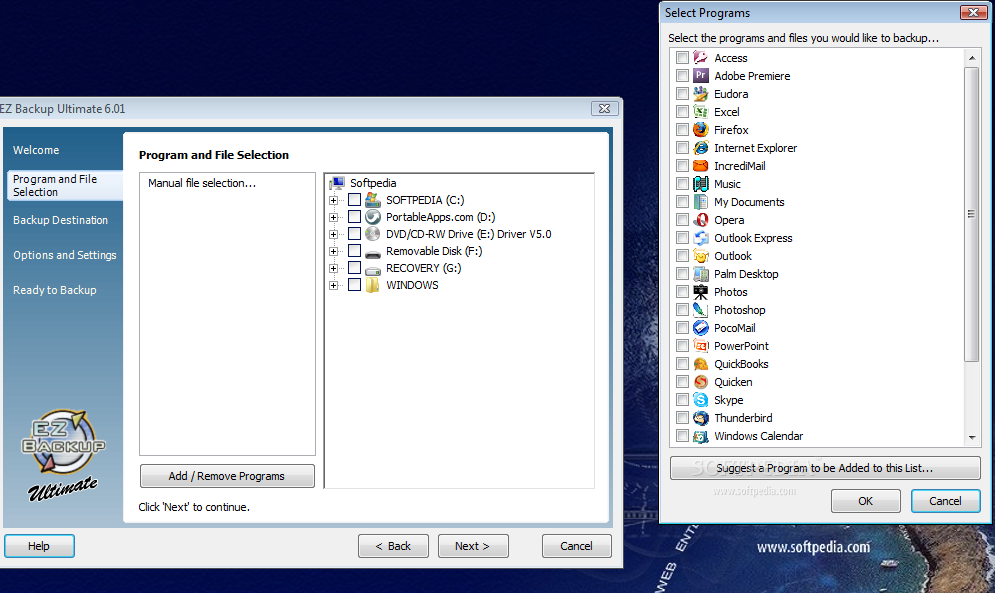Image resolution: width=995 pixels, height=593 pixels.
Task: Expand the Removable Disk (F:) node
Action: point(333,251)
